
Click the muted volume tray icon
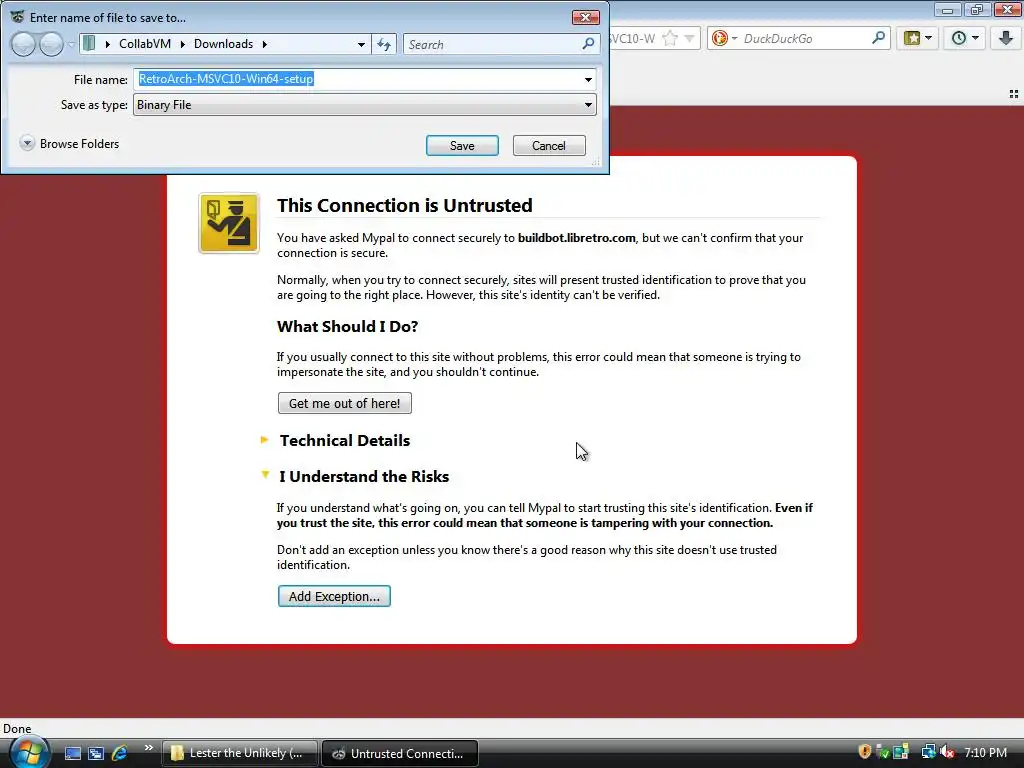(947, 752)
